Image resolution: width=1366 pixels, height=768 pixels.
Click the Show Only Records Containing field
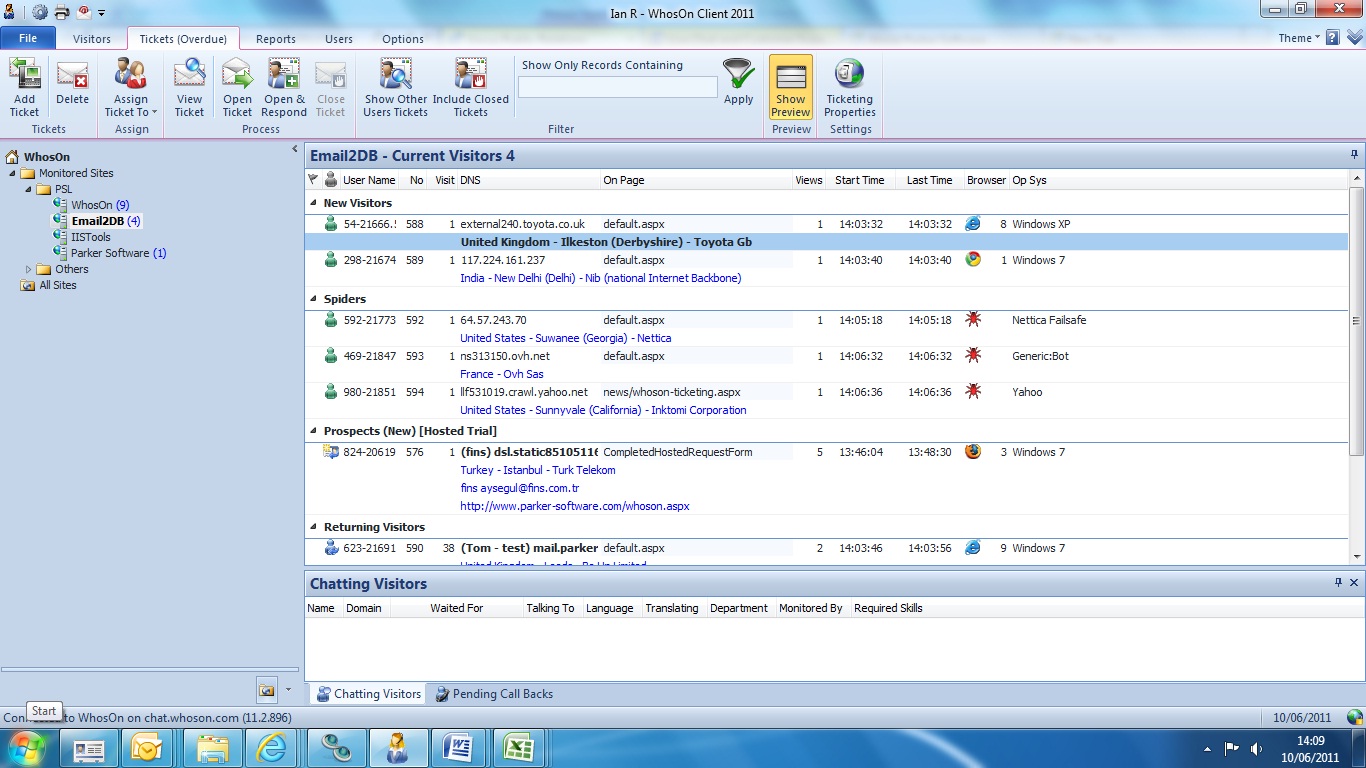[617, 88]
